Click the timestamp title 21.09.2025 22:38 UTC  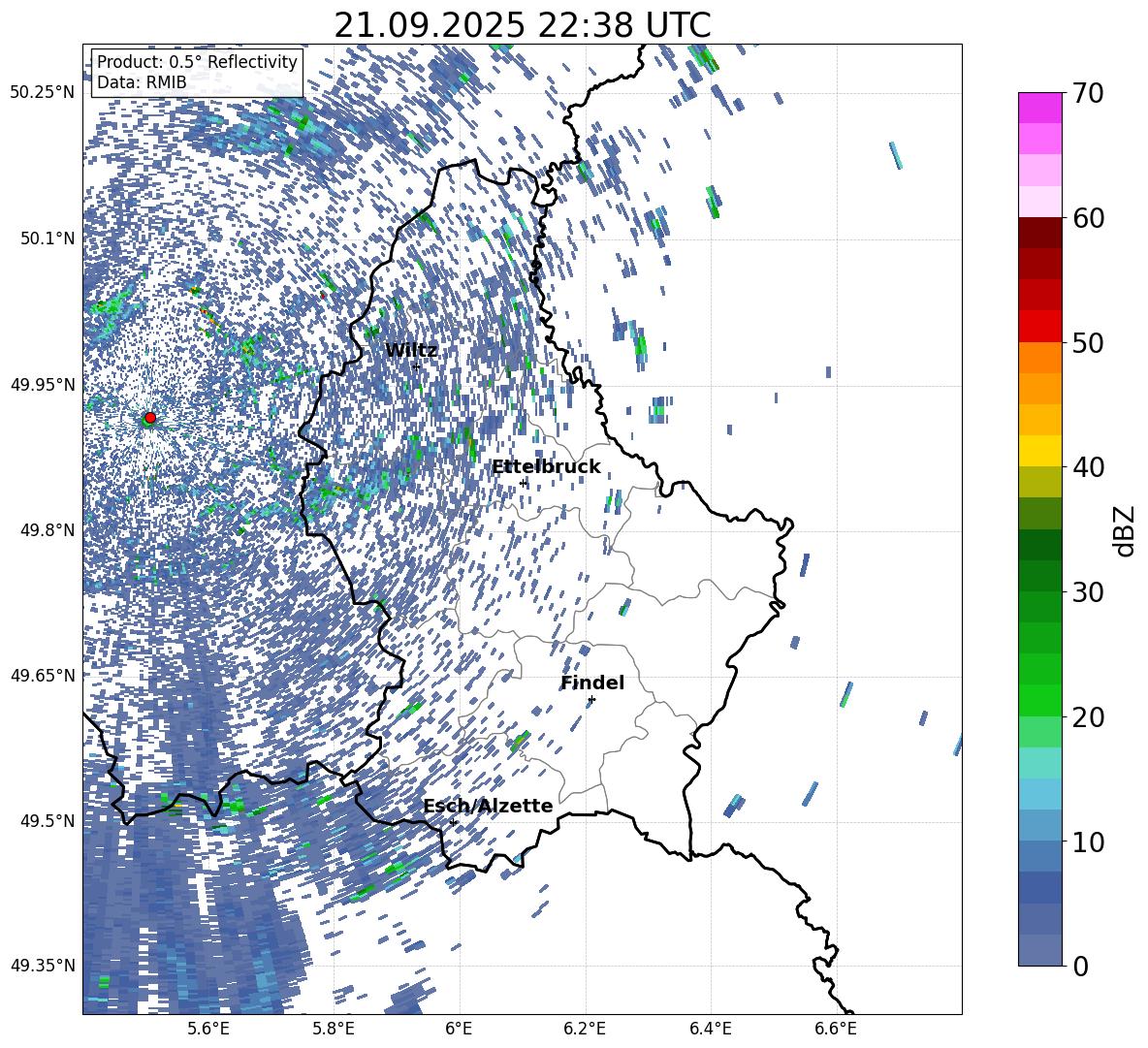pyautogui.click(x=522, y=25)
